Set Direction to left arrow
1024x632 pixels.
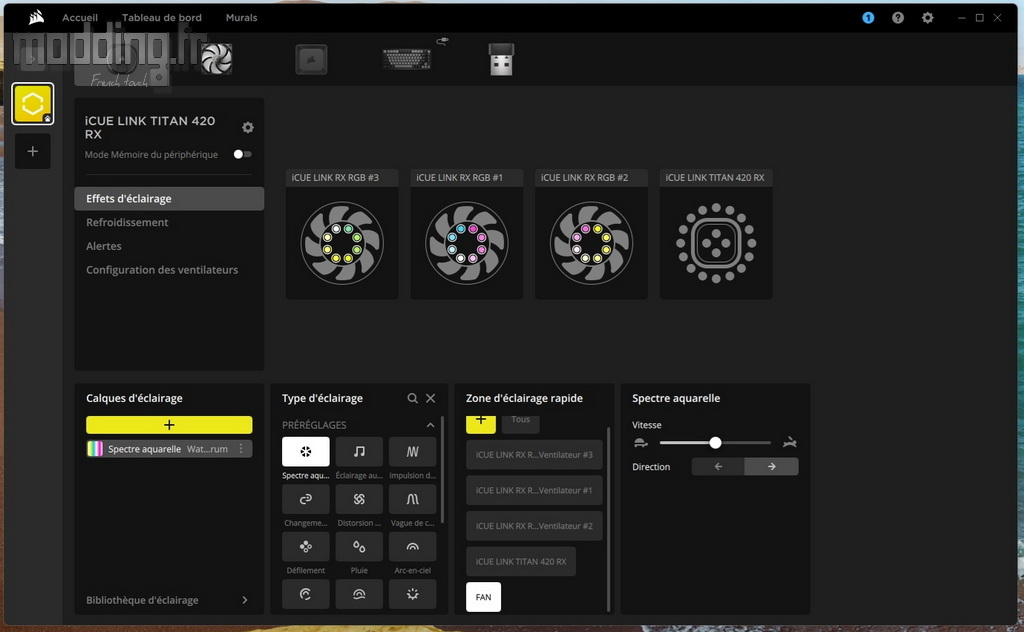718,467
